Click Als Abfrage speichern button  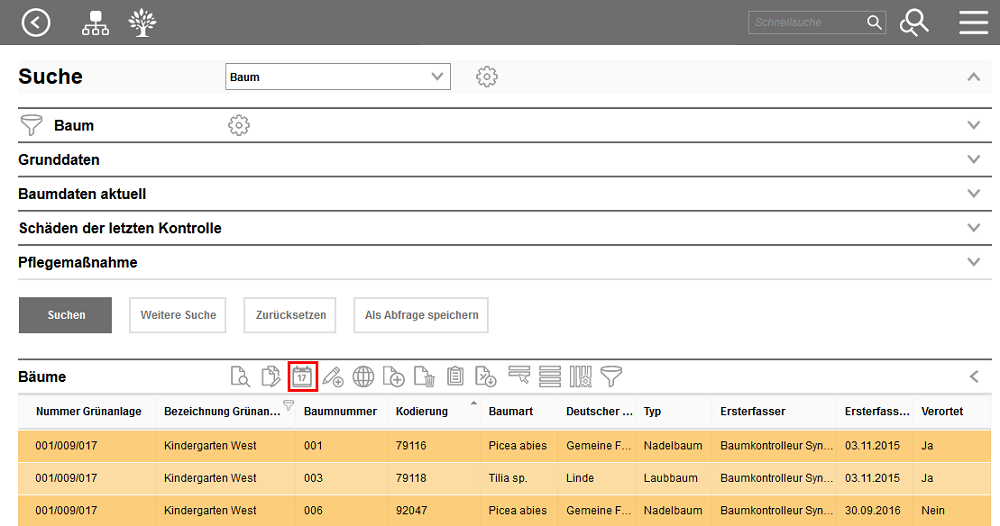click(421, 315)
